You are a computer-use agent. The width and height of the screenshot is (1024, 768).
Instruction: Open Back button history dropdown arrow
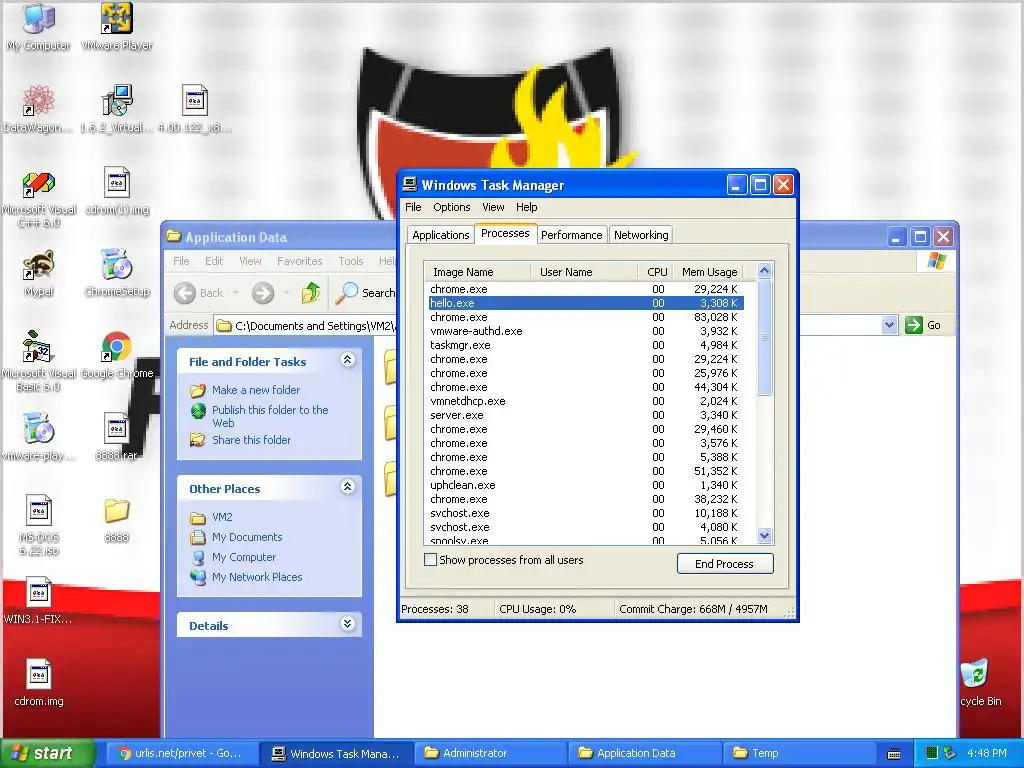[x=236, y=293]
